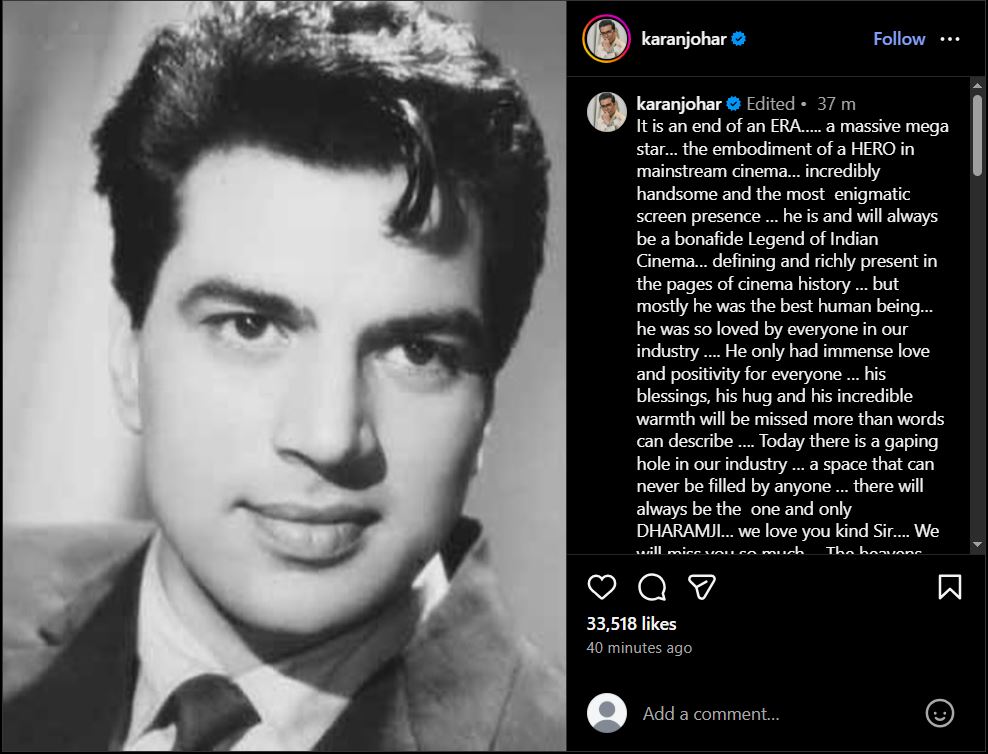Click the scrollbar down arrow

[977, 545]
